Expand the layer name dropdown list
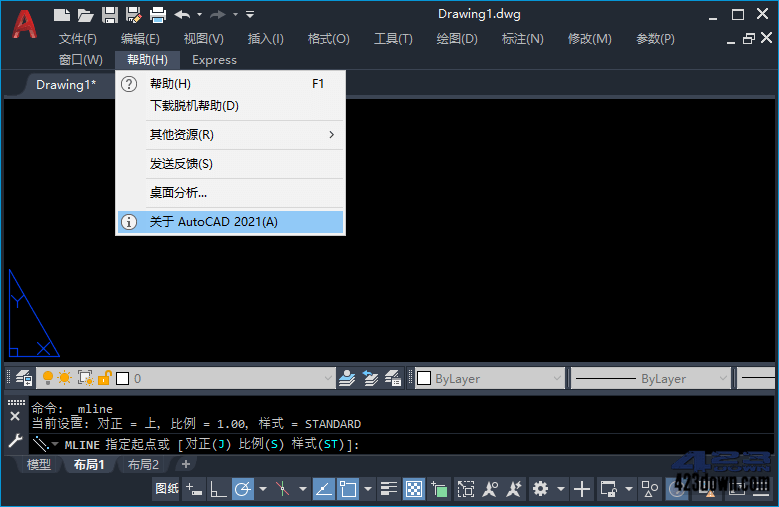779x507 pixels. (x=328, y=378)
